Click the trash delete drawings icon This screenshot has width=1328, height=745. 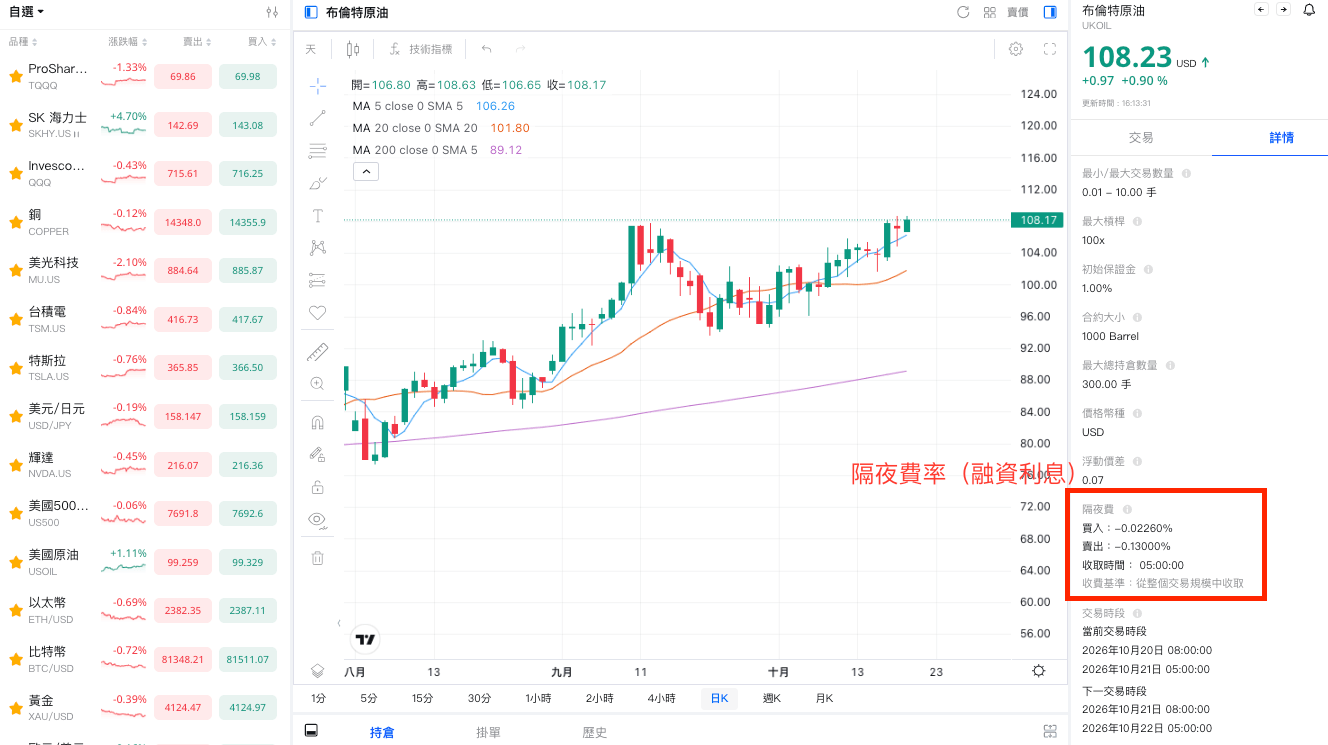coord(318,558)
